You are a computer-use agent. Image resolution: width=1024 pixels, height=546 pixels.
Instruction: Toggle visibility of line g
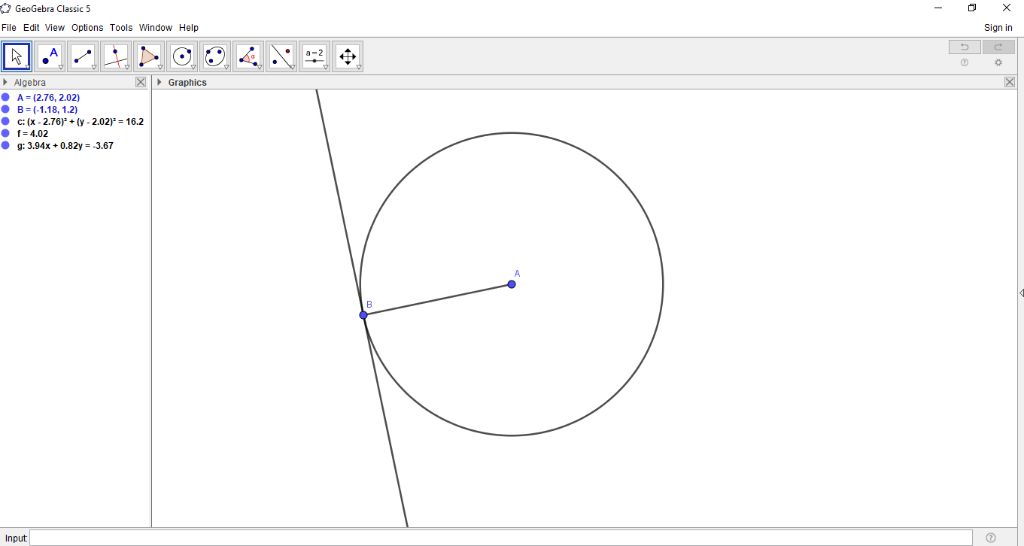point(5,145)
